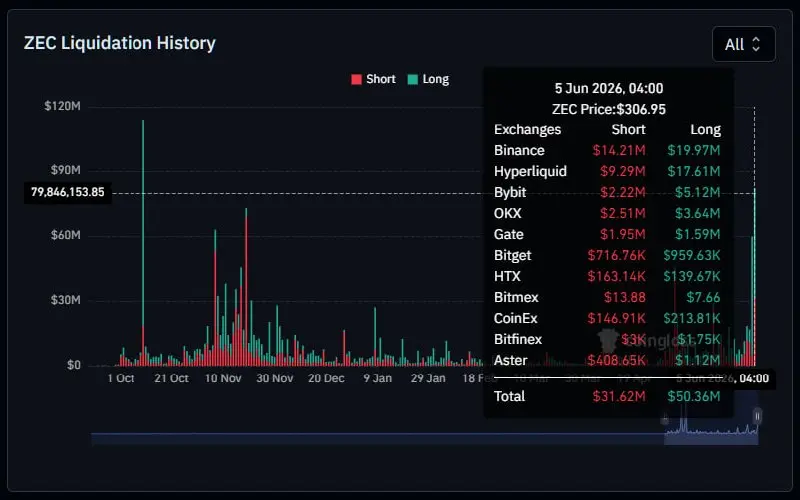800x500 pixels.
Task: Click the $120M y-axis label
Action: click(x=62, y=106)
